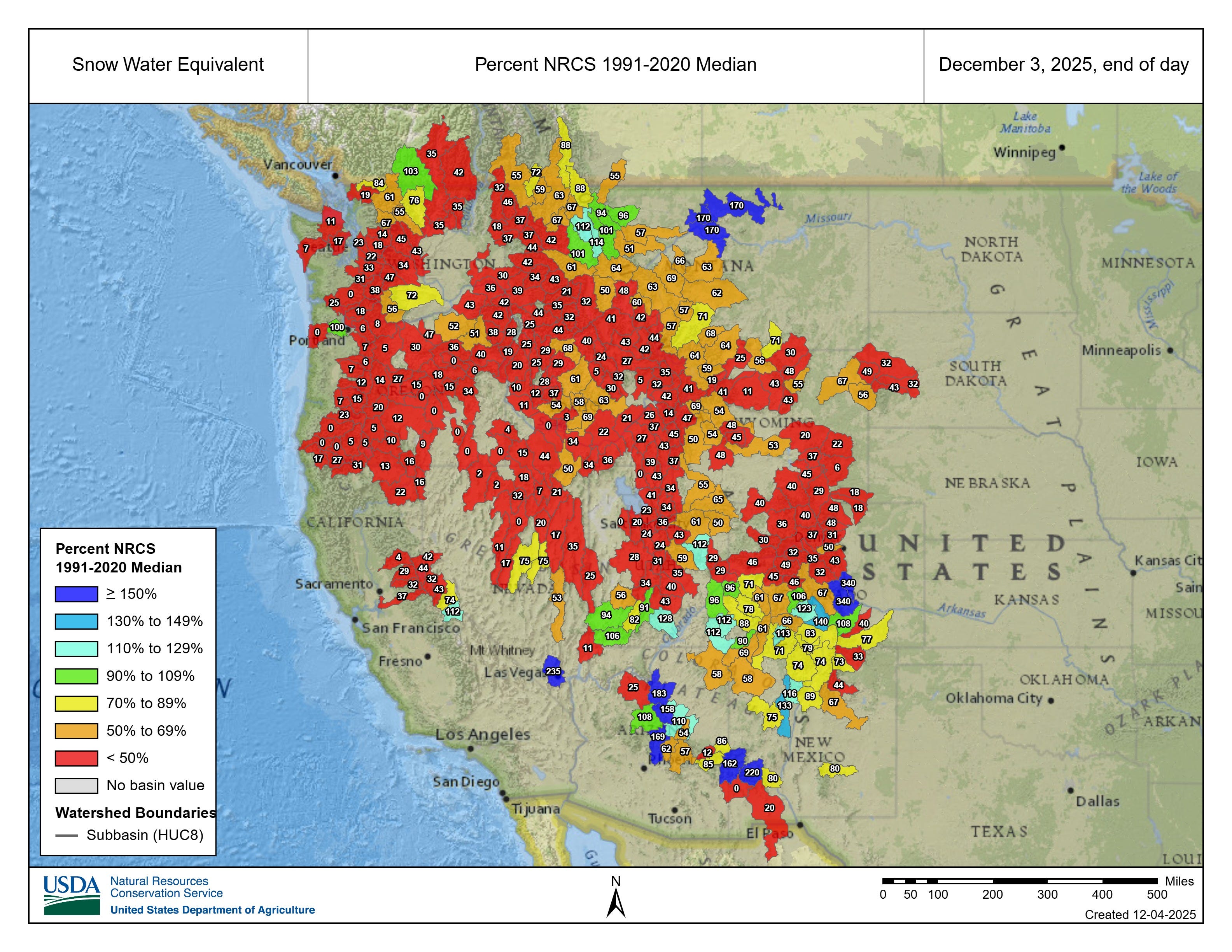Click United States Department of Agriculture text

pos(212,910)
